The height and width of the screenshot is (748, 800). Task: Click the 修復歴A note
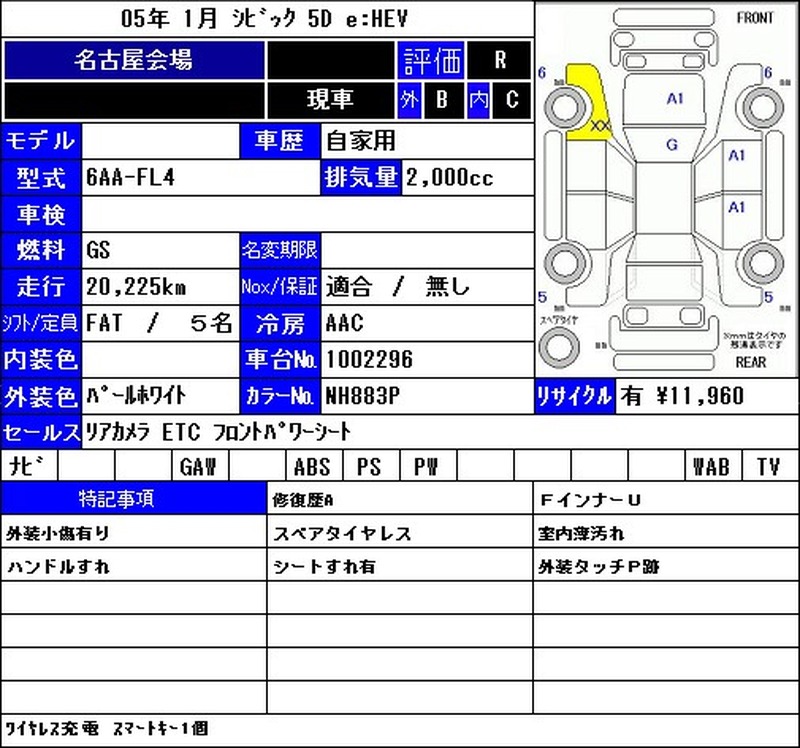303,501
